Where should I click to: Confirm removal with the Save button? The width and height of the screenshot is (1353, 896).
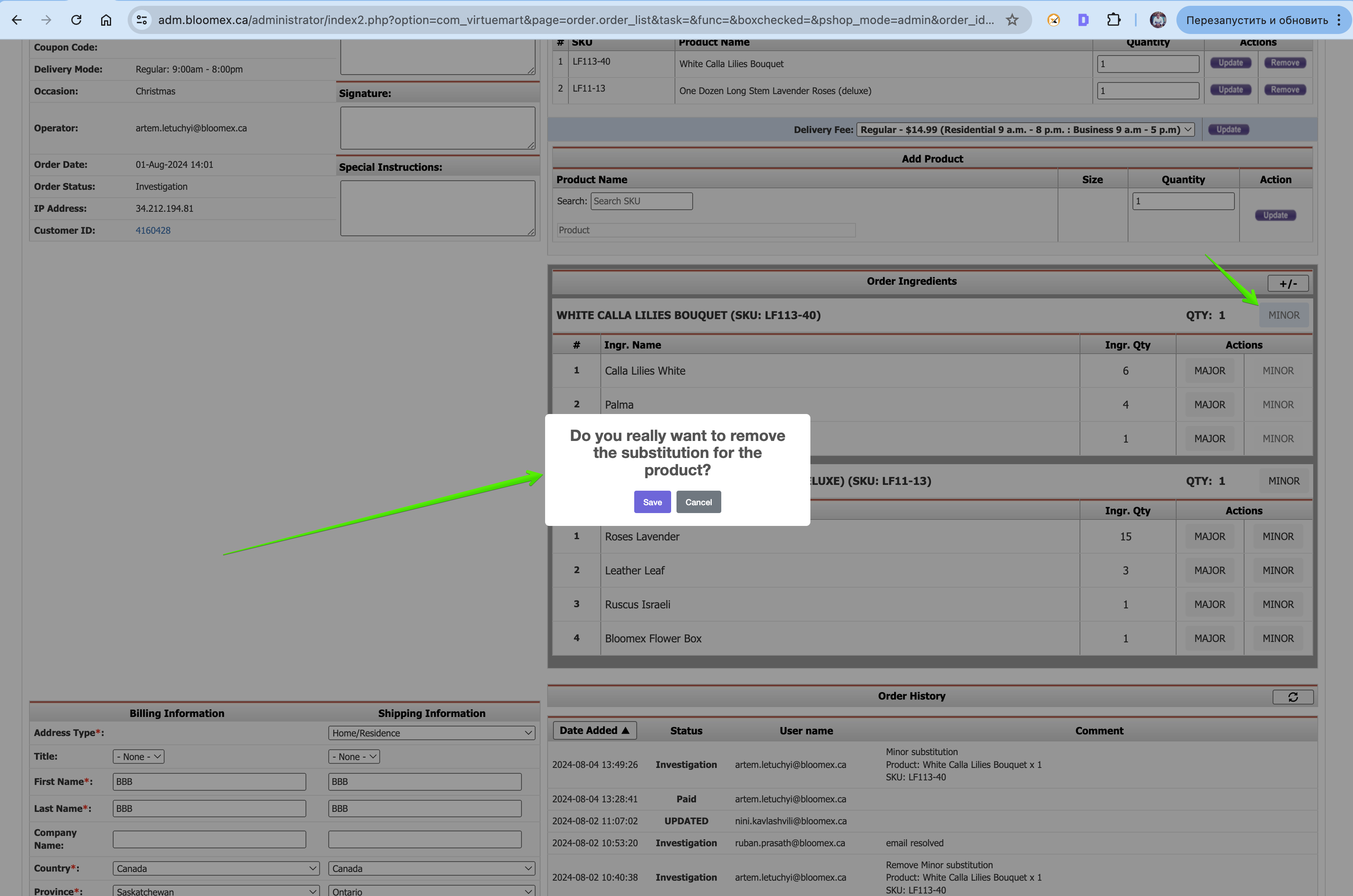click(652, 502)
